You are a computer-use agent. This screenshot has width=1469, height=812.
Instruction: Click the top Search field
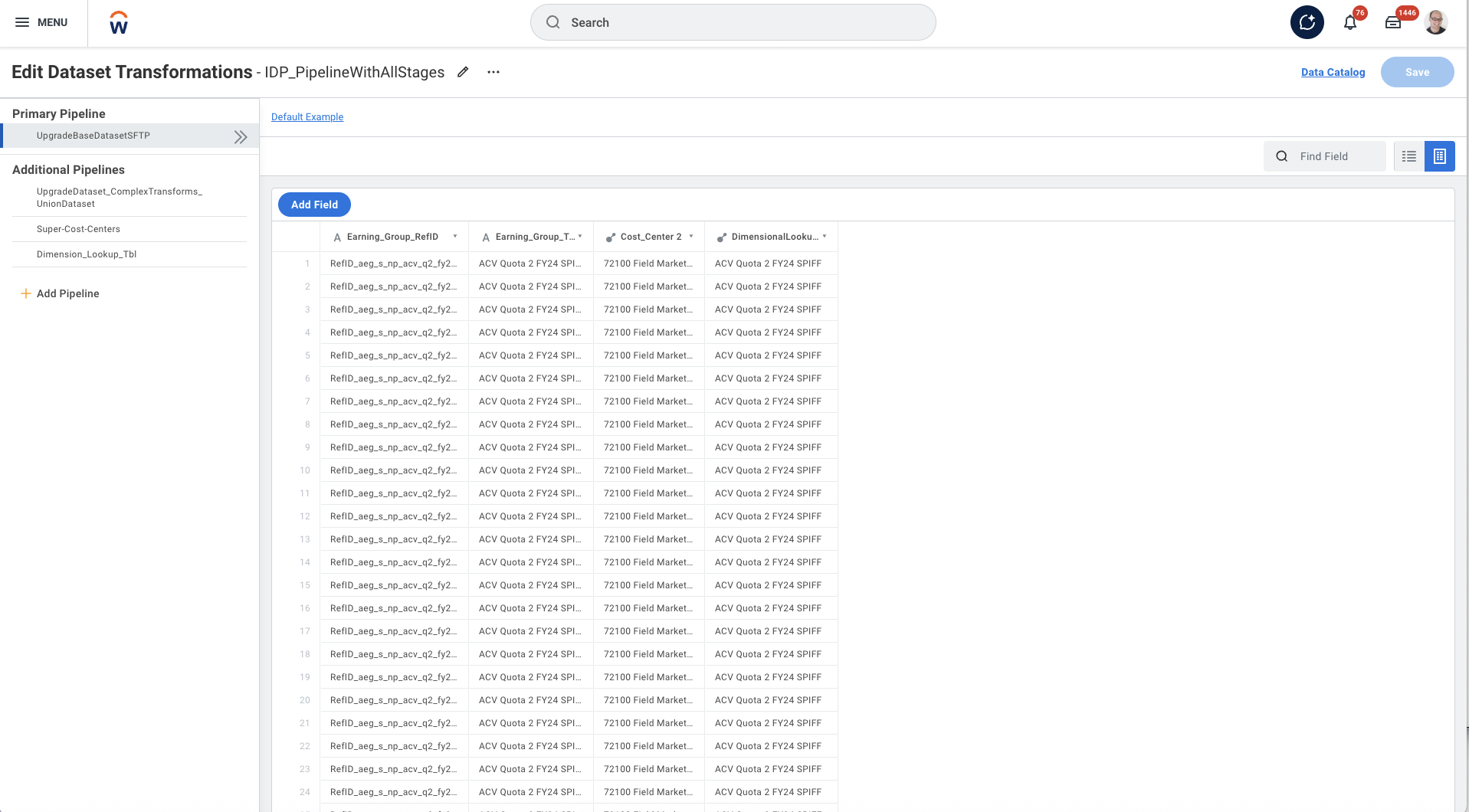(733, 22)
